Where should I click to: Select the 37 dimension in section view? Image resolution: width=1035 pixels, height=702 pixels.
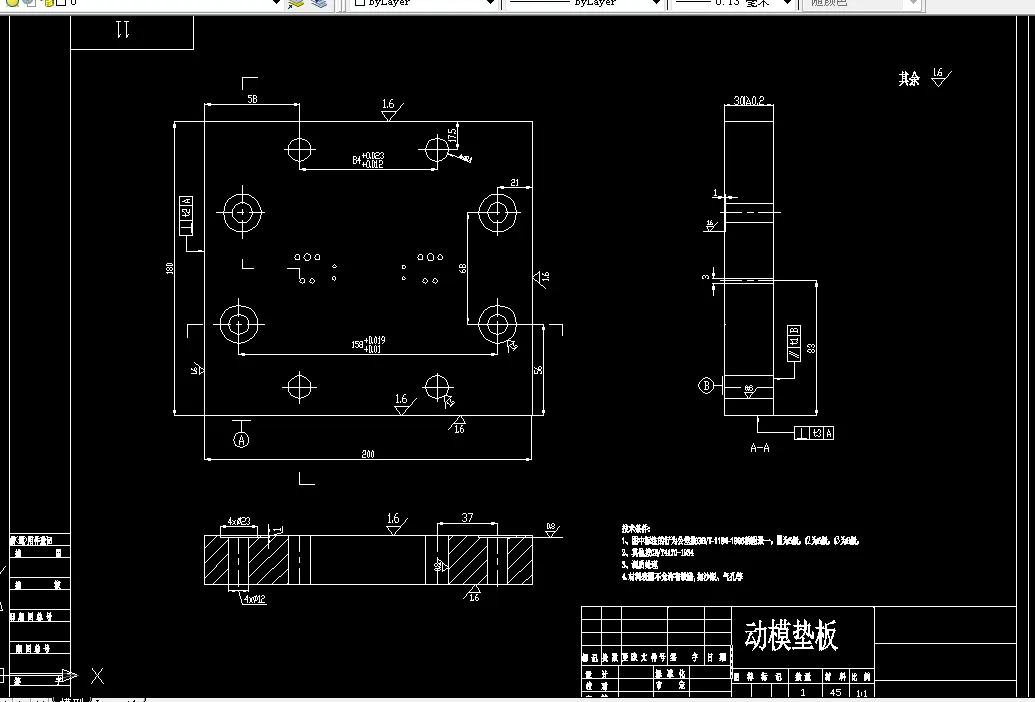[467, 518]
